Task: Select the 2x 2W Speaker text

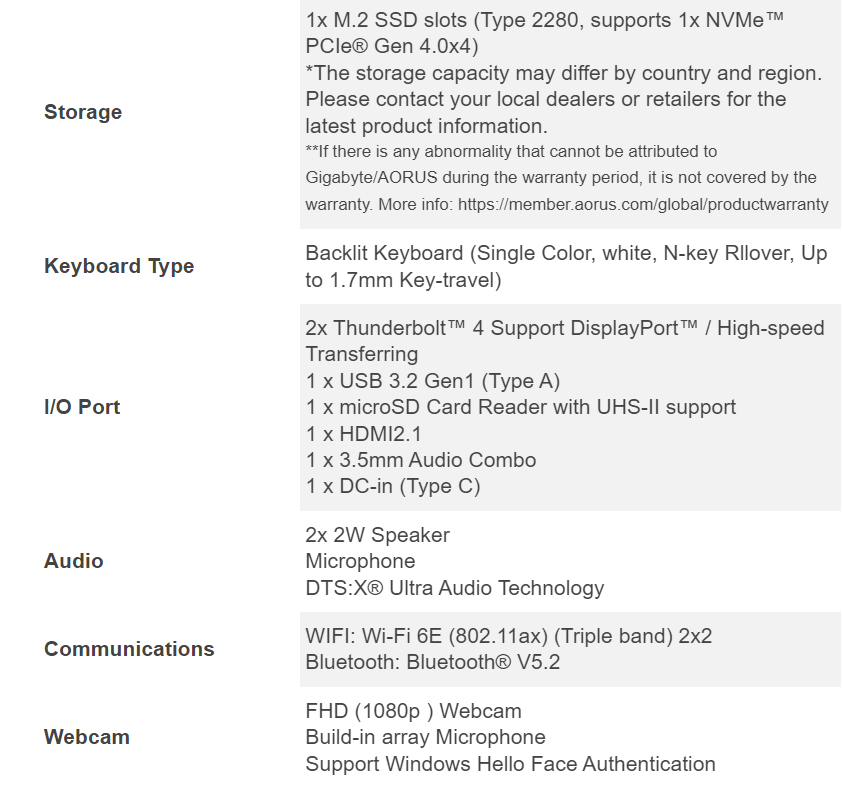Action: click(378, 535)
